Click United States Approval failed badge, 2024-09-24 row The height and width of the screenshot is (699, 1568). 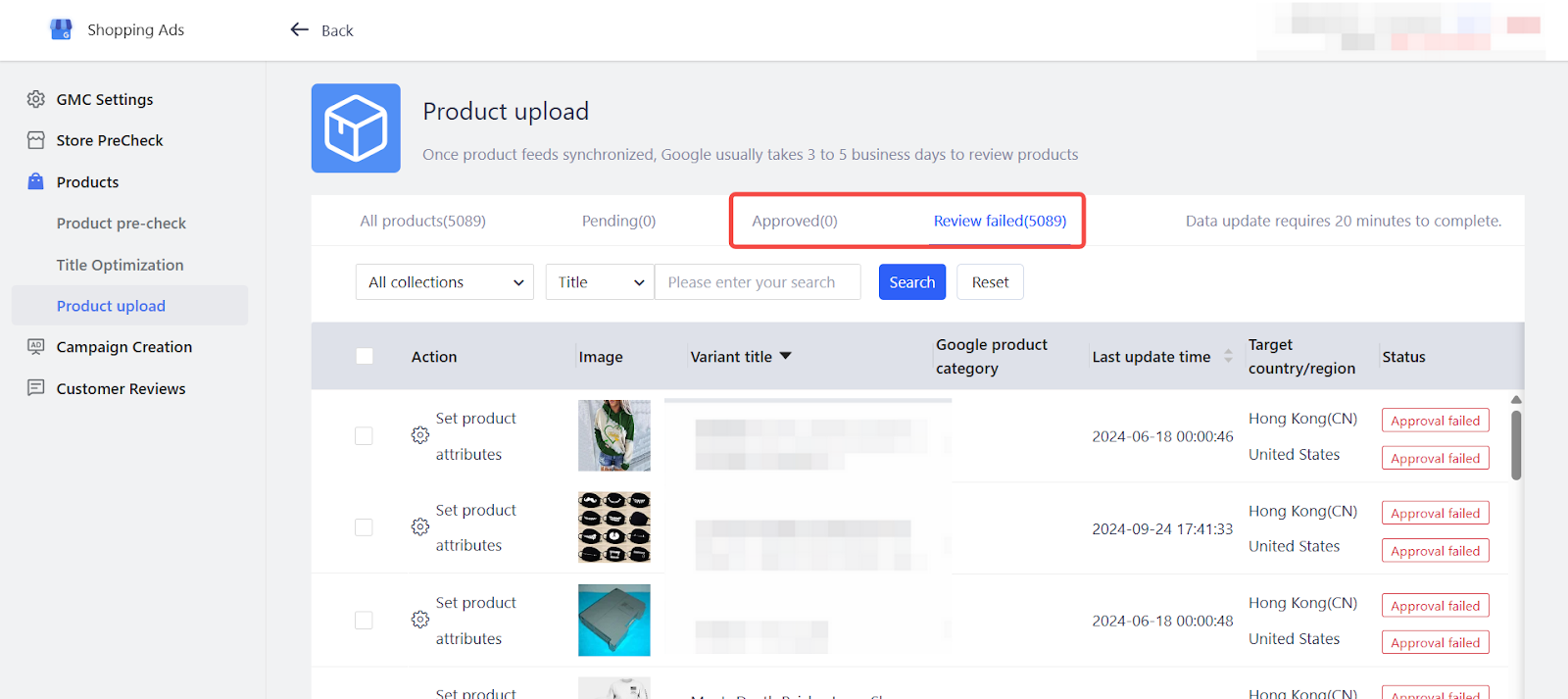coord(1436,550)
